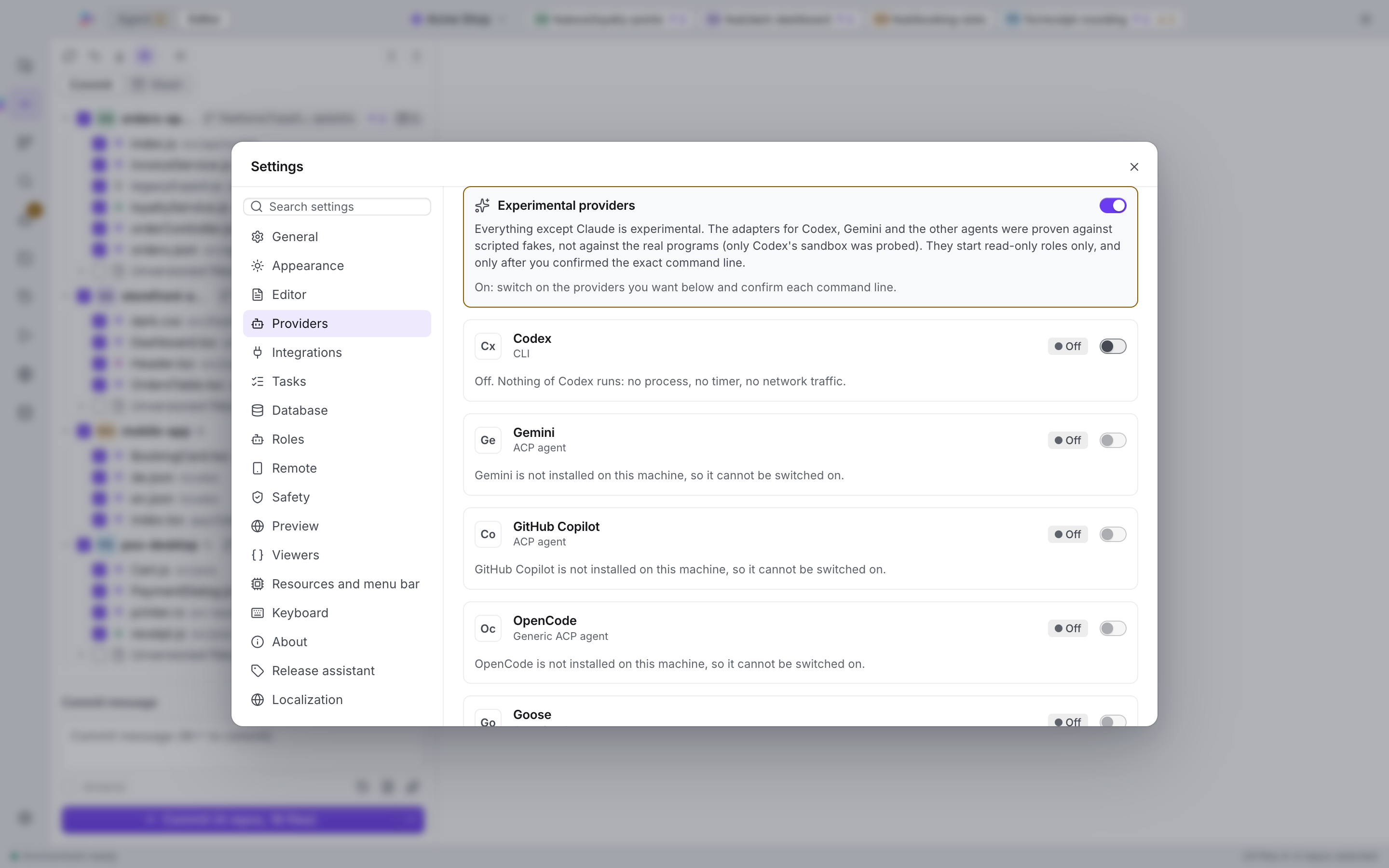Viewport: 1389px width, 868px height.
Task: Click the Safety shield icon
Action: tap(258, 497)
